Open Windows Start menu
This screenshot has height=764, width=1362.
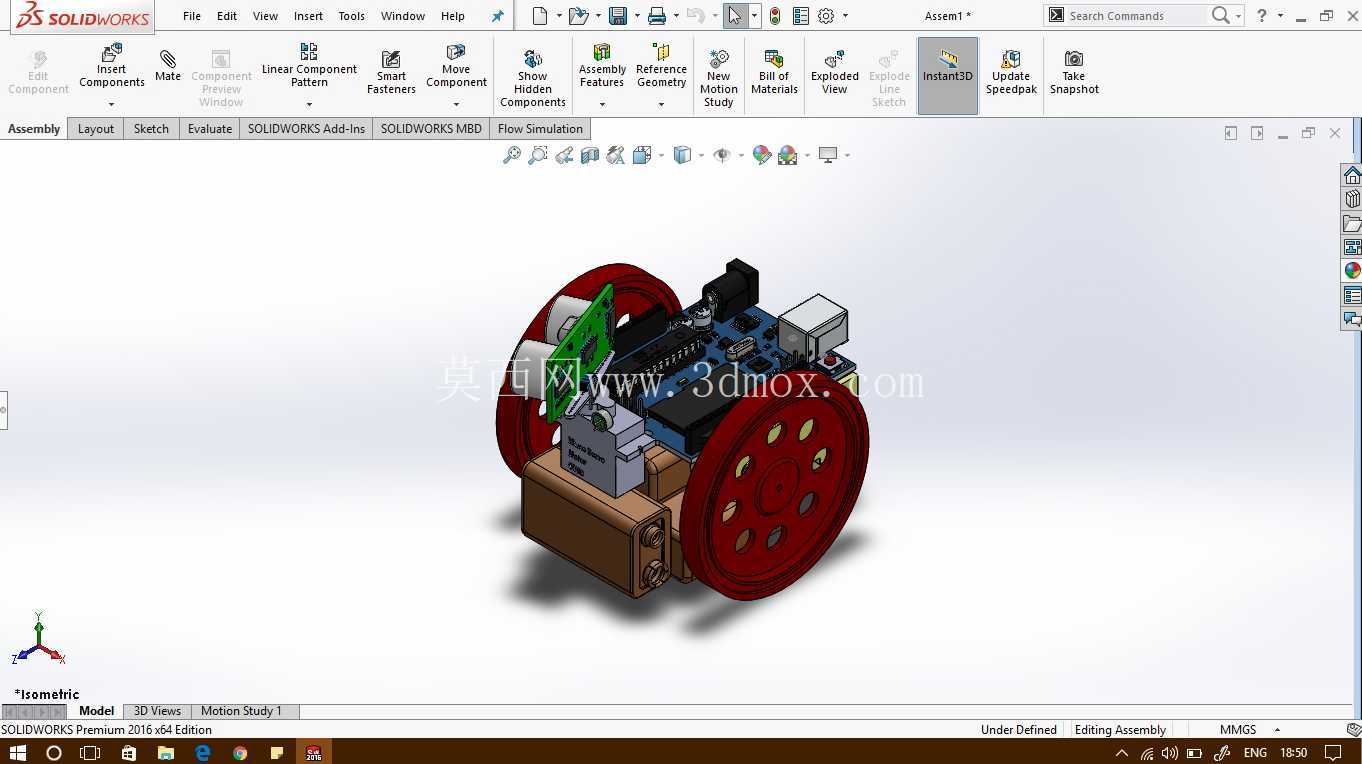tap(17, 752)
